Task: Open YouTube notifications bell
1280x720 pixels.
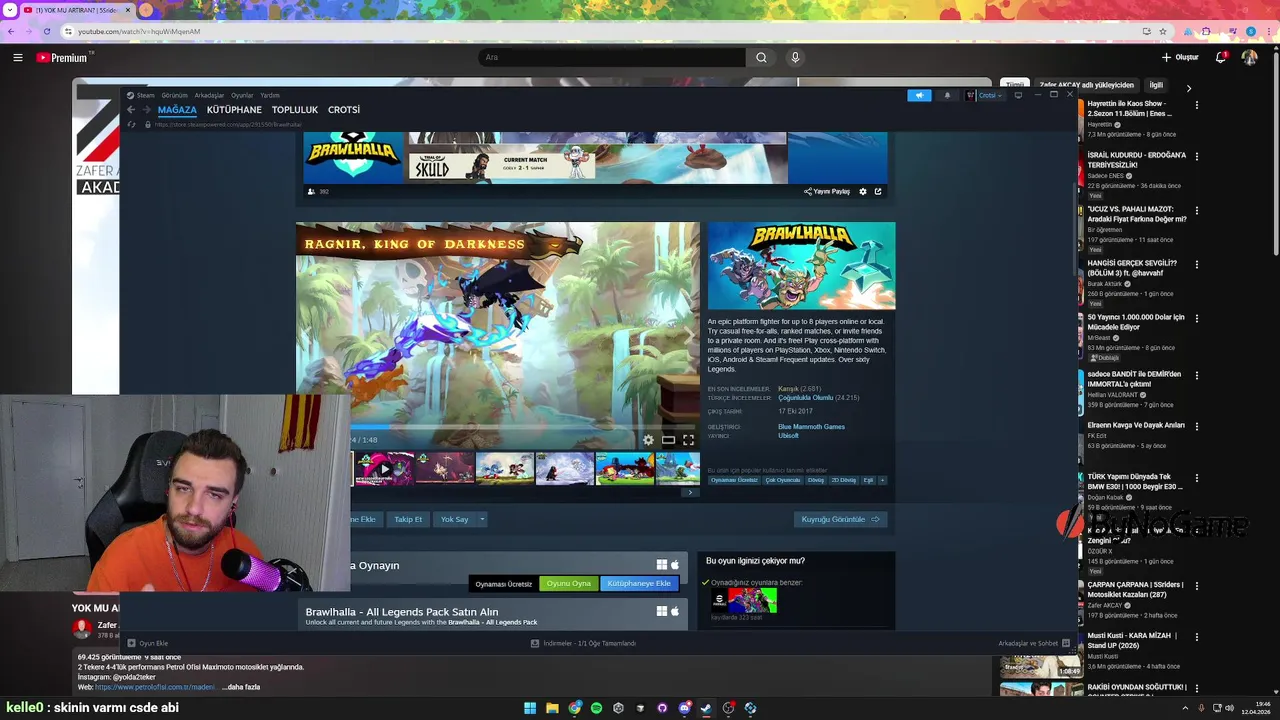Action: [1220, 58]
